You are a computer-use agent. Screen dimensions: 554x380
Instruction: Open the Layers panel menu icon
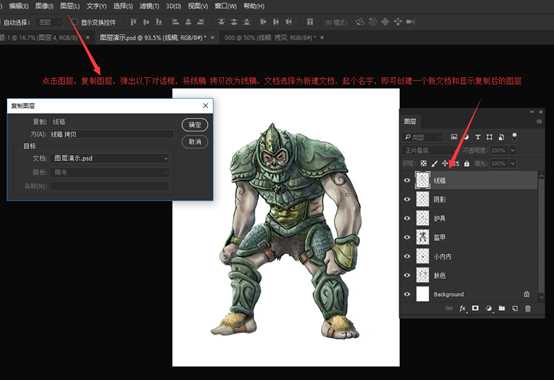click(x=539, y=121)
